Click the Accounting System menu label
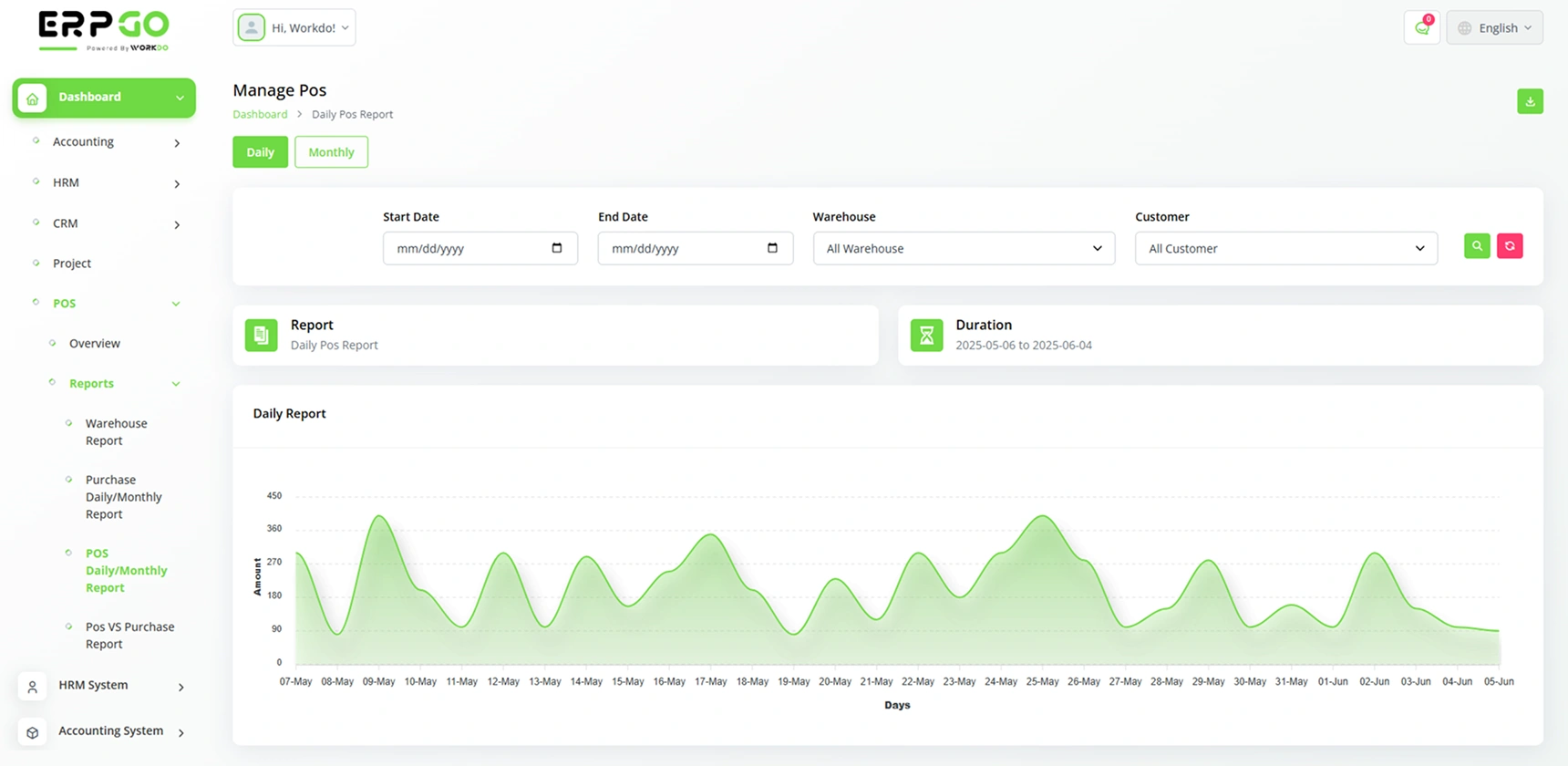 (111, 730)
